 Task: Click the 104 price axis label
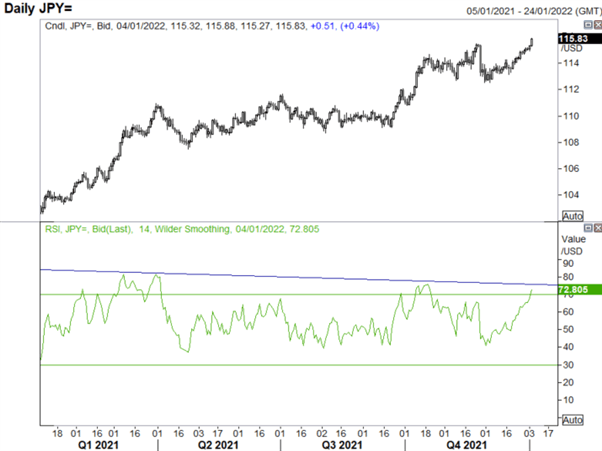[571, 195]
